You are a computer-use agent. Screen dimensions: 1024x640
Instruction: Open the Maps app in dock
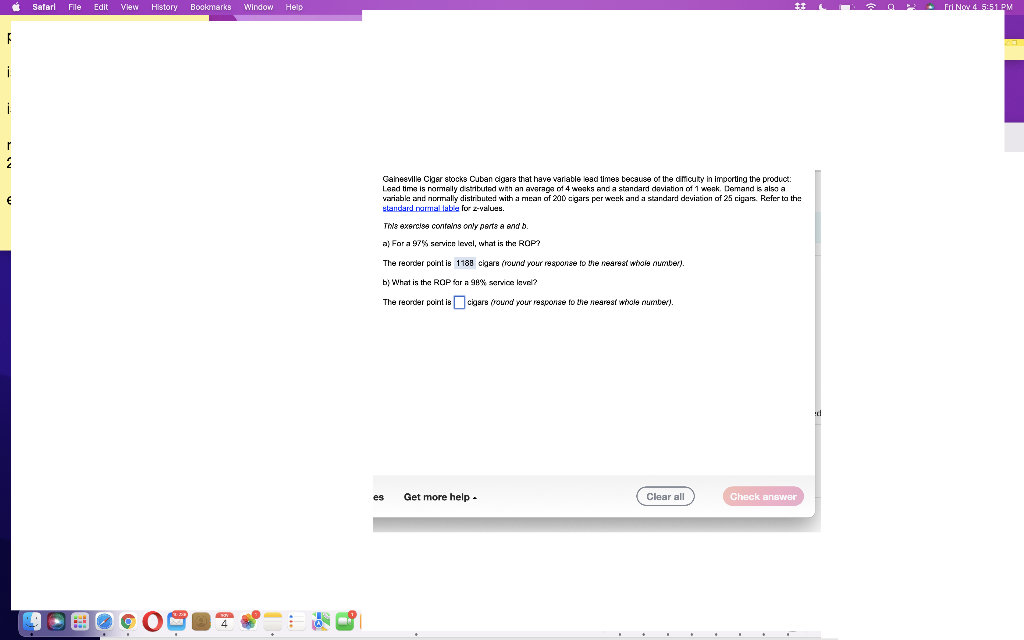click(321, 621)
